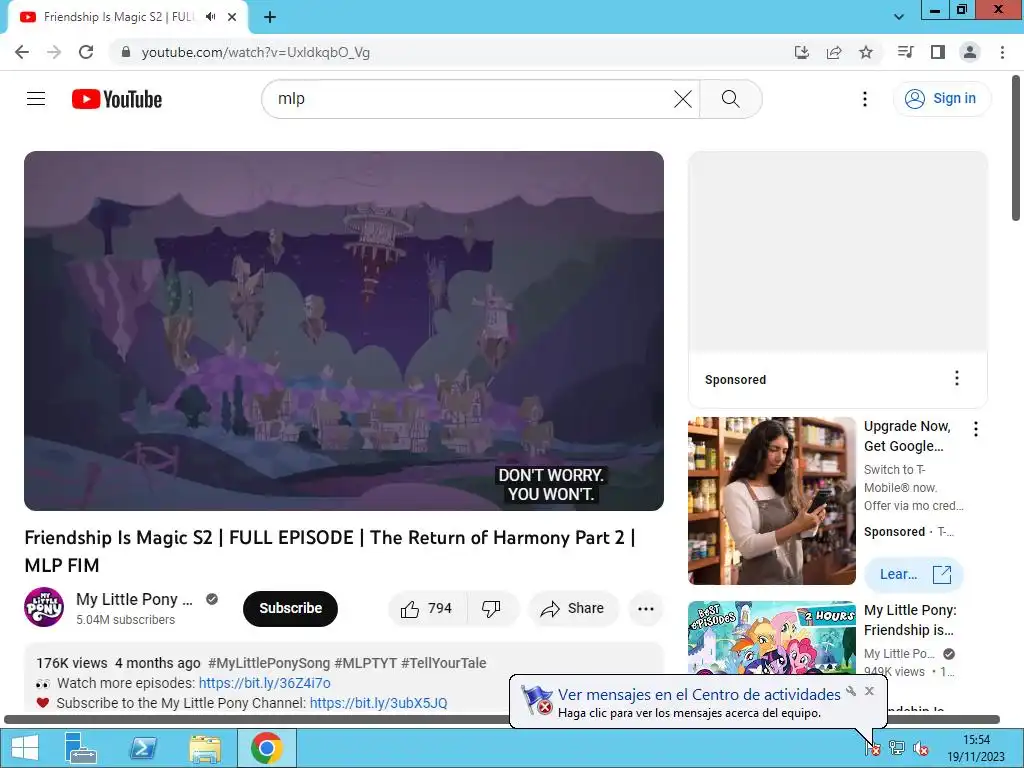This screenshot has height=768, width=1024.
Task: Subscribe to My Little Pony channel
Action: (x=291, y=609)
